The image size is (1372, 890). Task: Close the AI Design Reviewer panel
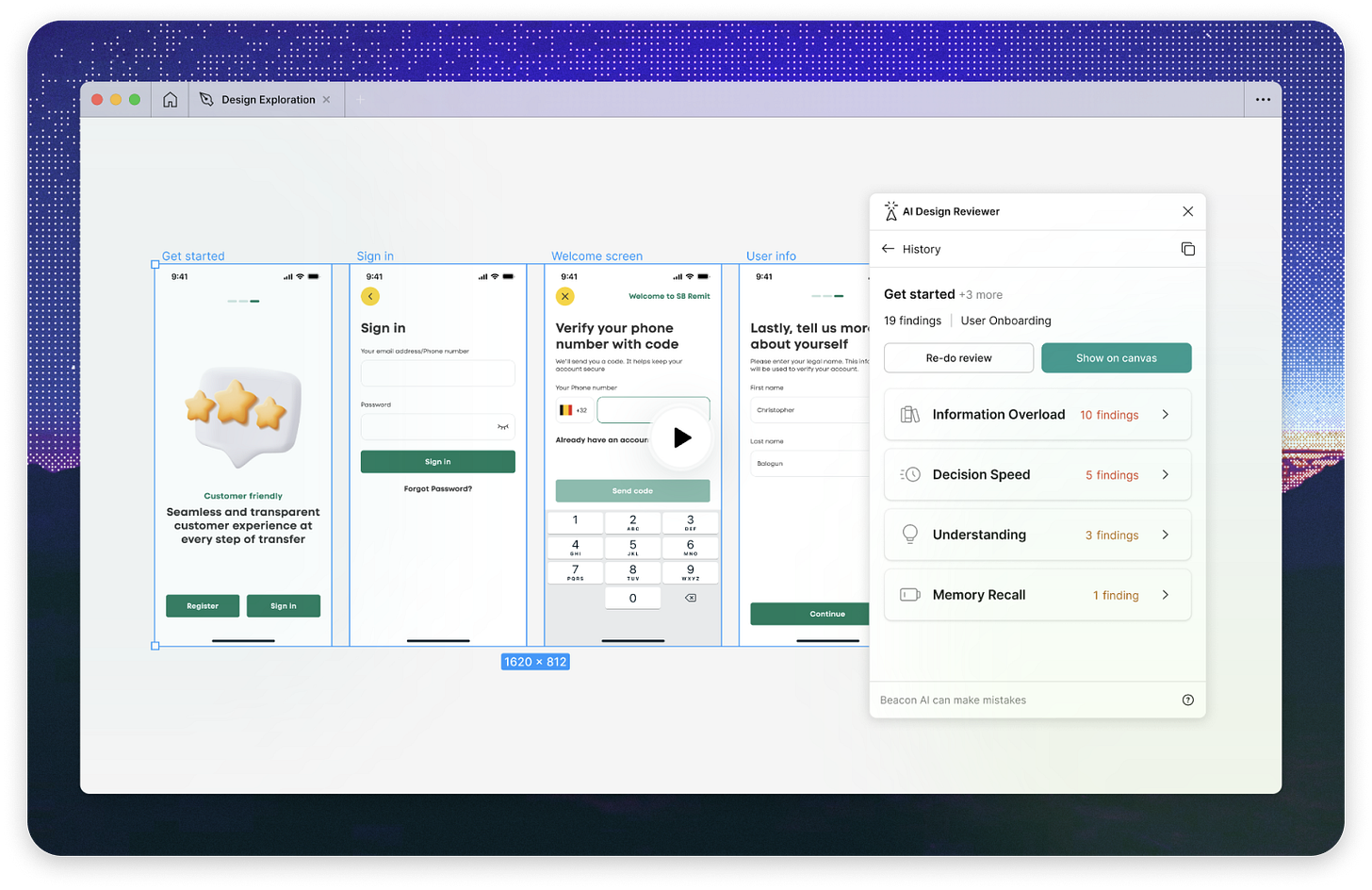click(1187, 211)
